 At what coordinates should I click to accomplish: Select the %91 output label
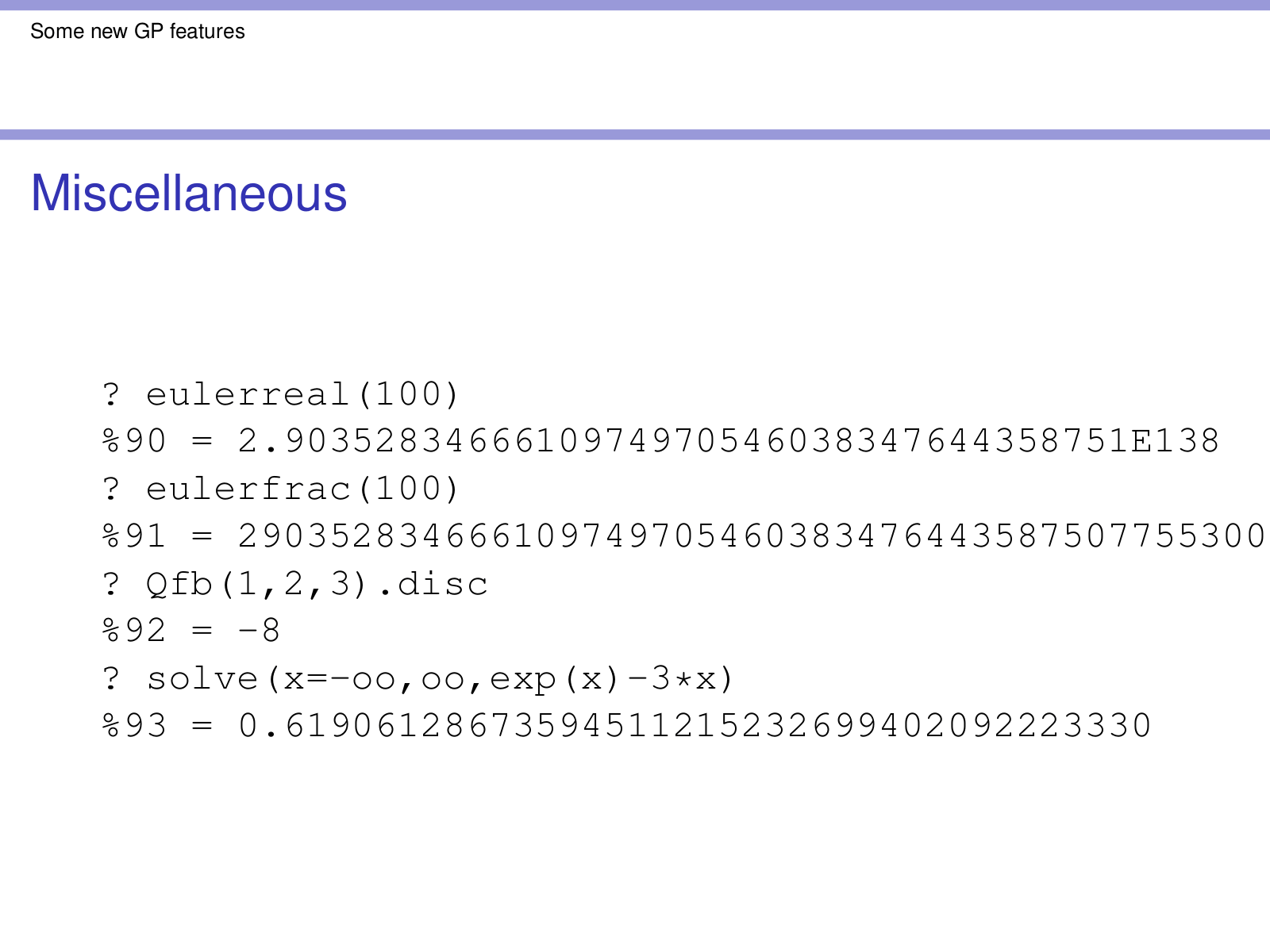pyautogui.click(x=134, y=536)
